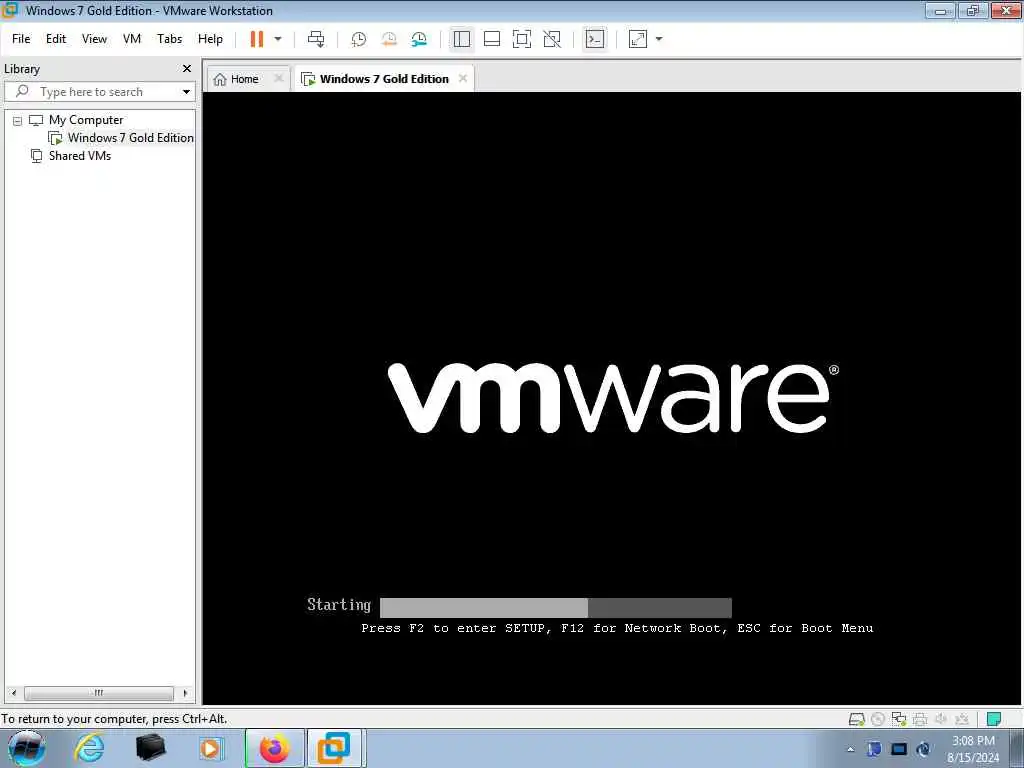Open the Tabs menu

tap(169, 39)
